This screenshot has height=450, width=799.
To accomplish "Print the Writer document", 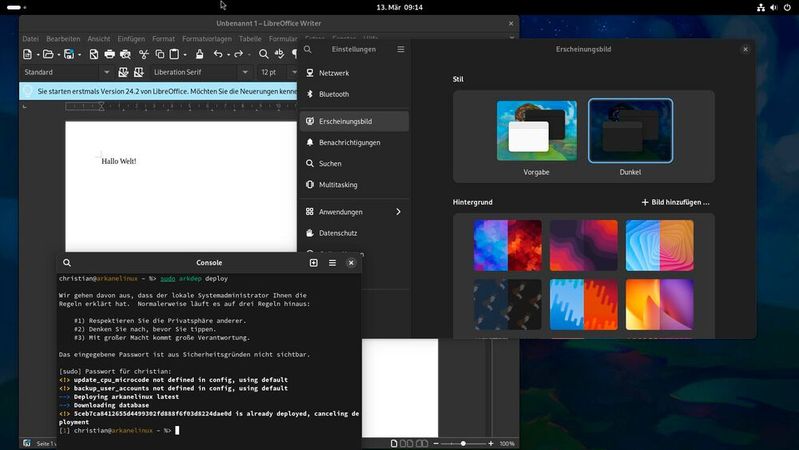I will [110, 54].
